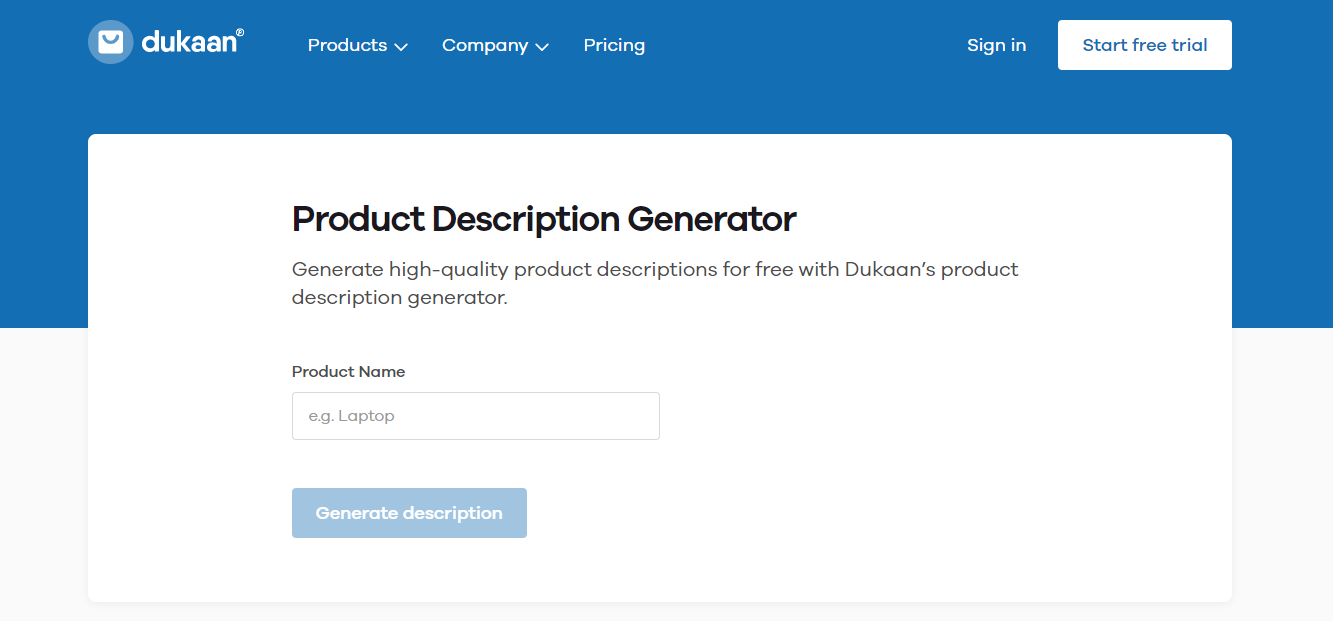Click the subtitle paragraph under the heading
The width and height of the screenshot is (1333, 621).
[655, 283]
